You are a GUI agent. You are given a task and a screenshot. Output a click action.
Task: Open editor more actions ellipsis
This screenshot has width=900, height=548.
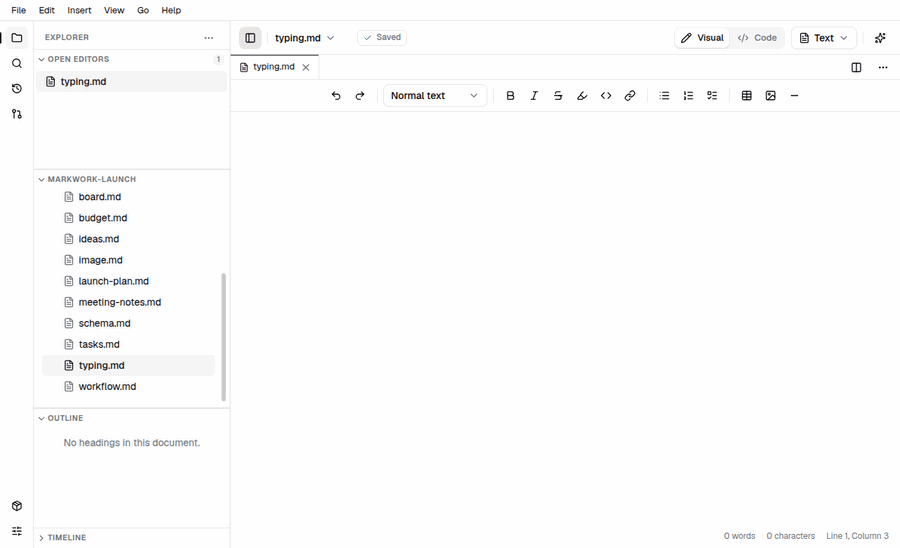[x=883, y=68]
